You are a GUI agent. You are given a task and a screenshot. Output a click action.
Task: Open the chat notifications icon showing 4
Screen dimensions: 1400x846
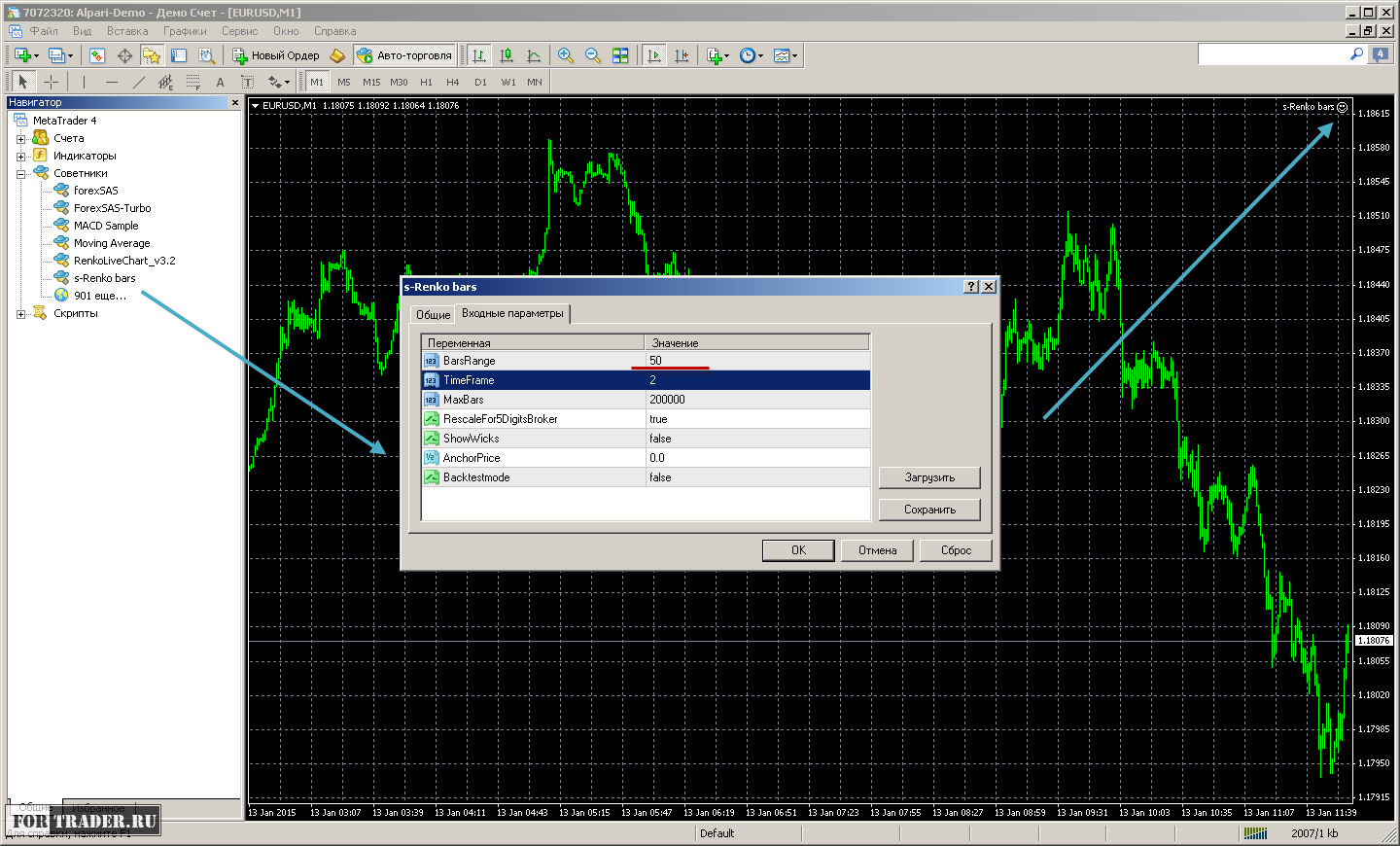1380,54
